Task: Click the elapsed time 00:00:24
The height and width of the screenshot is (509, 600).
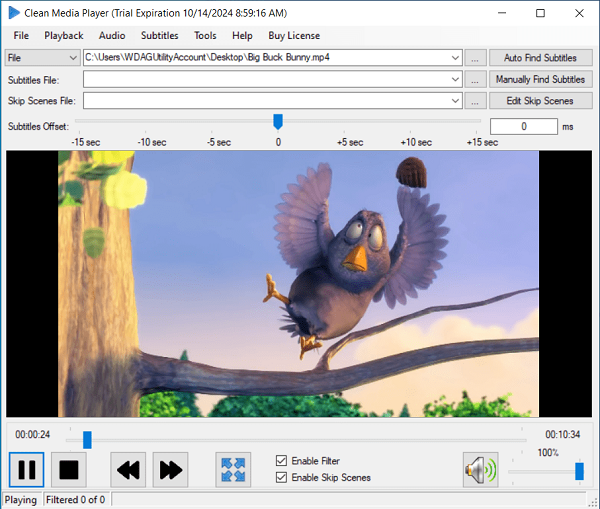Action: point(33,434)
